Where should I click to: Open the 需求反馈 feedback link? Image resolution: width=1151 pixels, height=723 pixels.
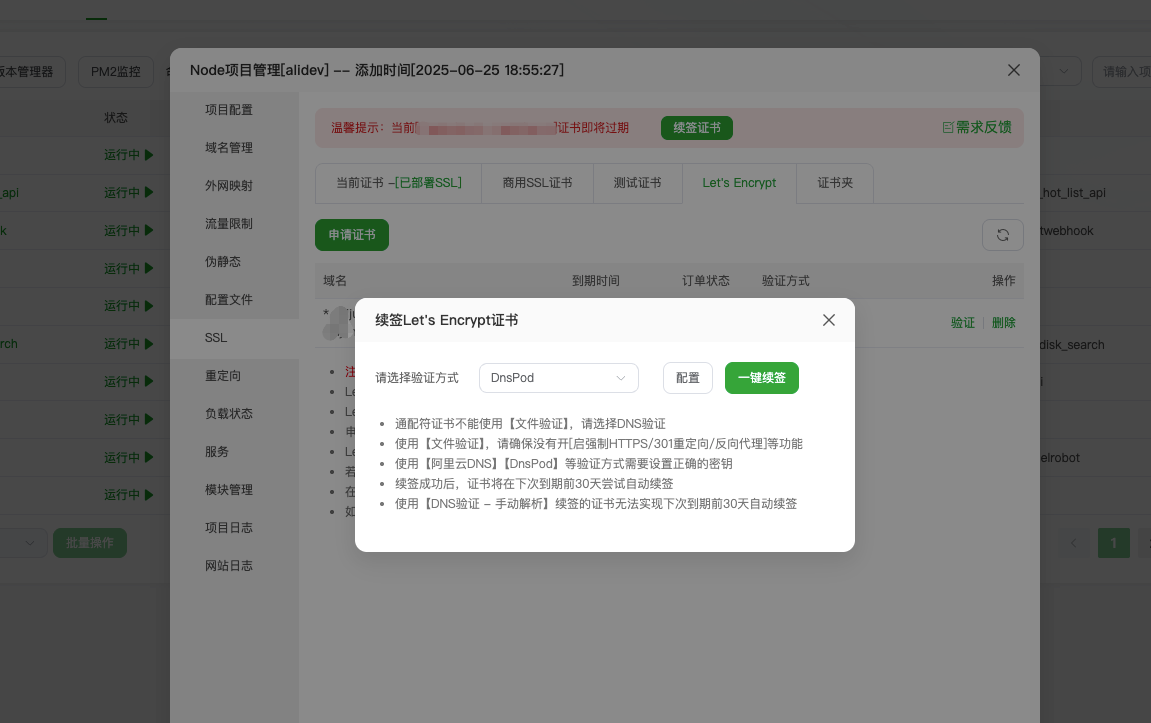[977, 128]
